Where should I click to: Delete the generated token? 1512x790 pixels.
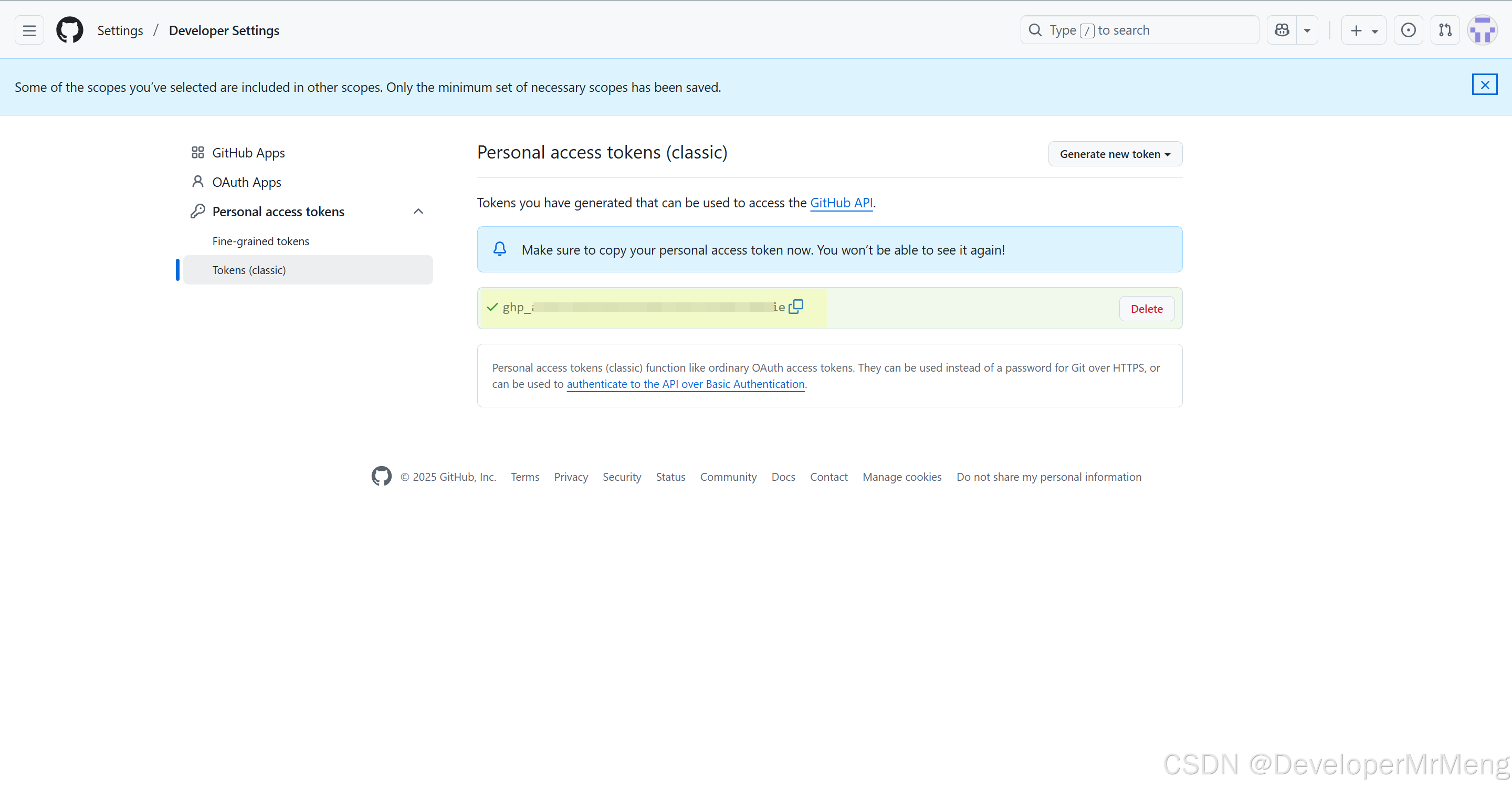pyautogui.click(x=1146, y=309)
